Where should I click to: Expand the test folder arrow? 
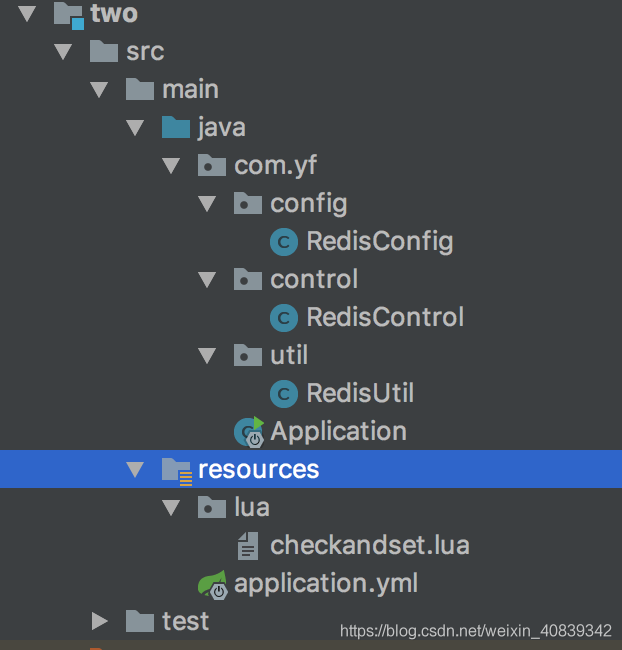coord(99,621)
